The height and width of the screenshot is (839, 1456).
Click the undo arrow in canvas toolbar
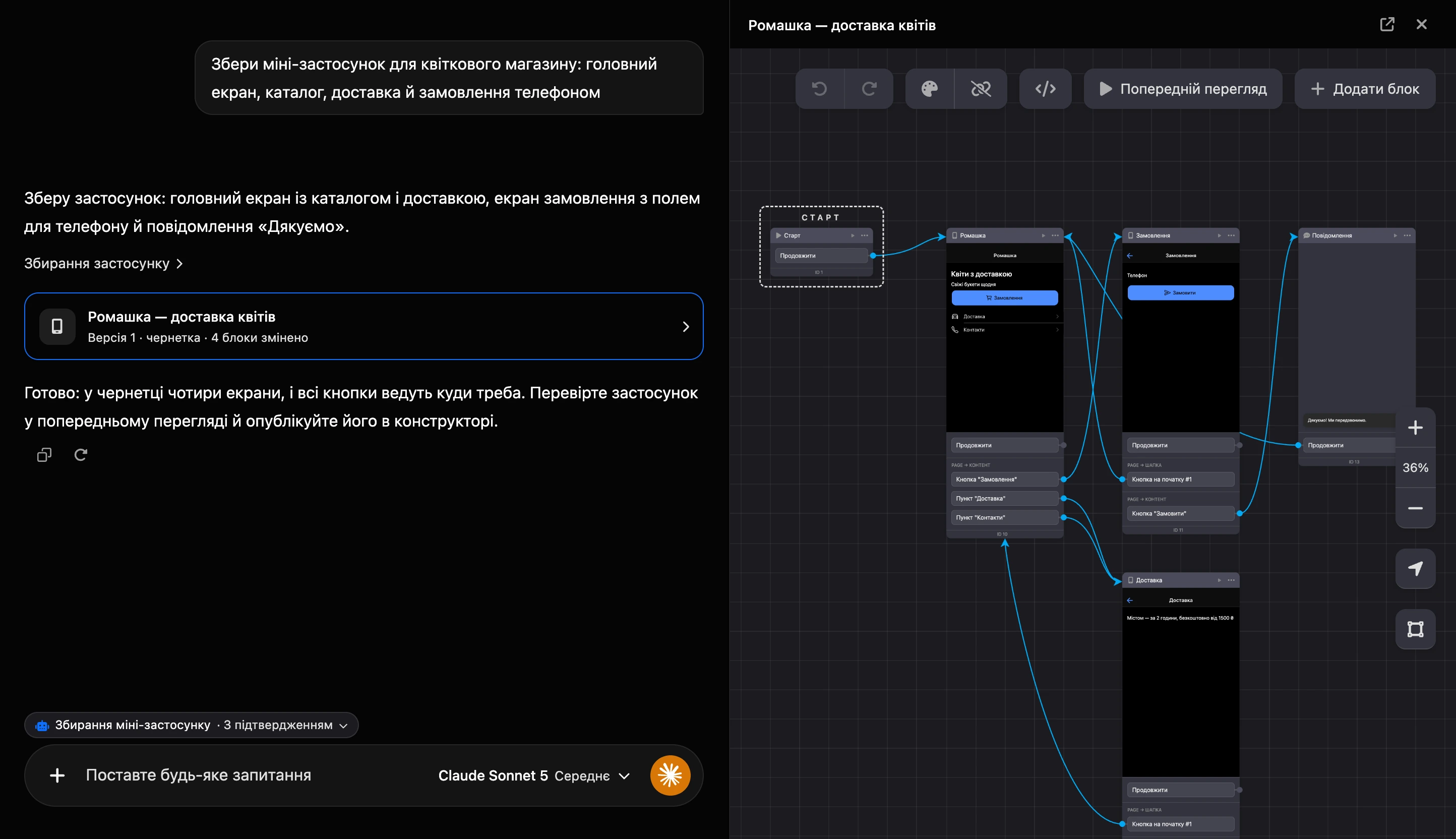(x=819, y=89)
